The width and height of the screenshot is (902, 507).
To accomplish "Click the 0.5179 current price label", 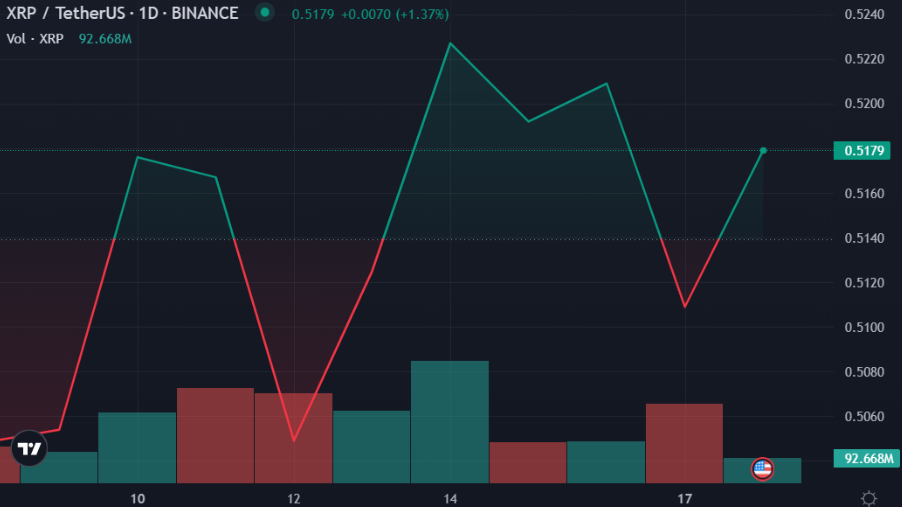I will (x=862, y=151).
